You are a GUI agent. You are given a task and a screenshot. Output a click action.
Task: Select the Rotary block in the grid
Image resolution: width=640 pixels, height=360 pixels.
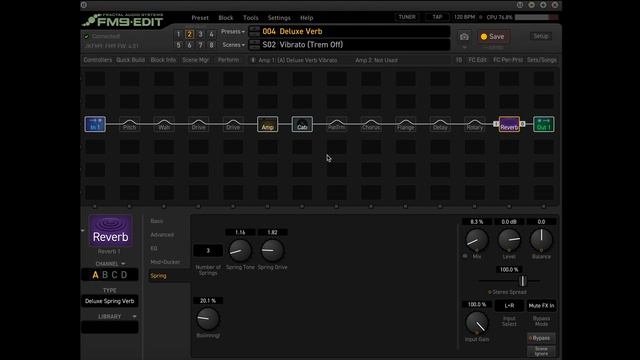(x=474, y=124)
